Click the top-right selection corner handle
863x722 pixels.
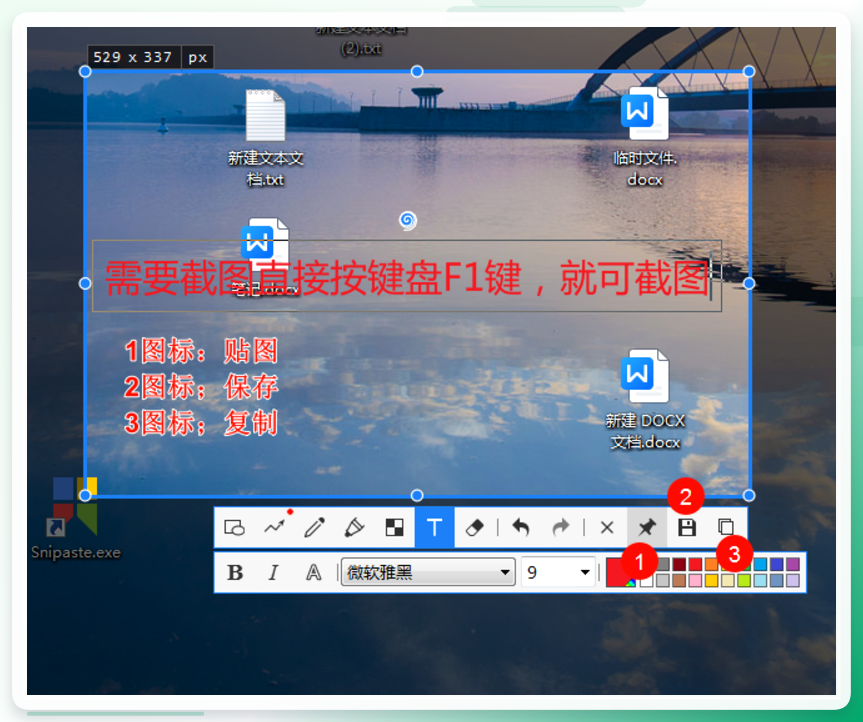click(x=749, y=71)
